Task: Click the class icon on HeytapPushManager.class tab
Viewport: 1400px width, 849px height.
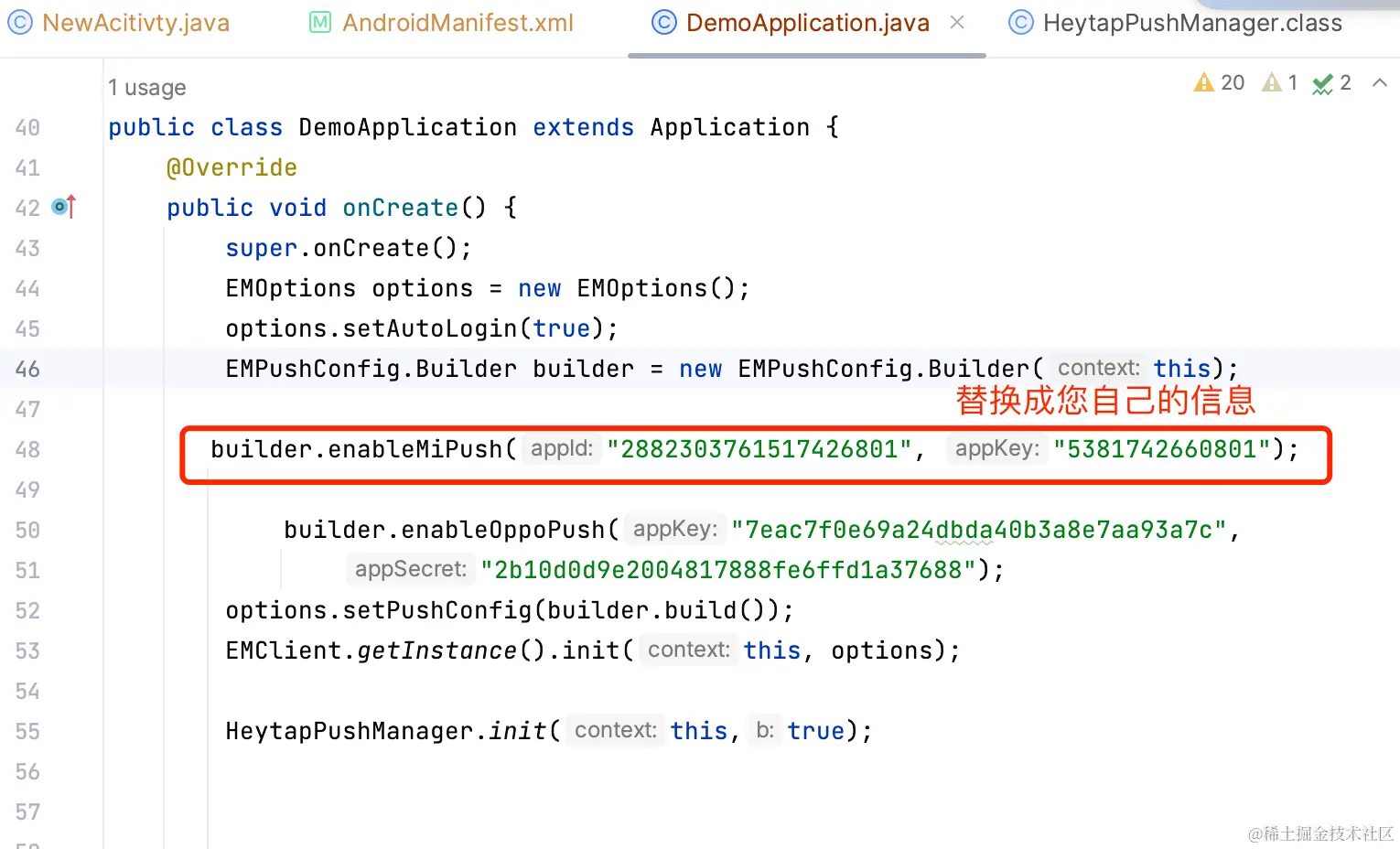Action: click(1020, 22)
